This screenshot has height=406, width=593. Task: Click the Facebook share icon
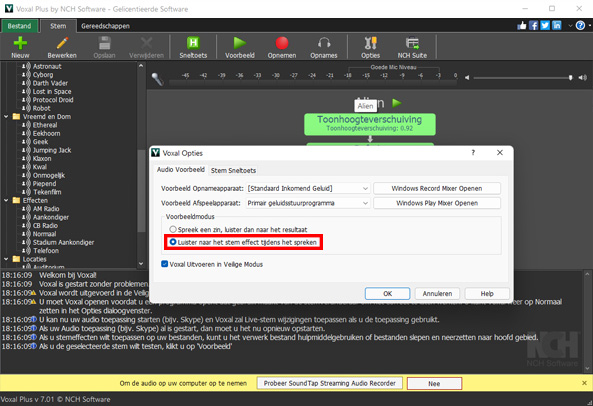(533, 25)
